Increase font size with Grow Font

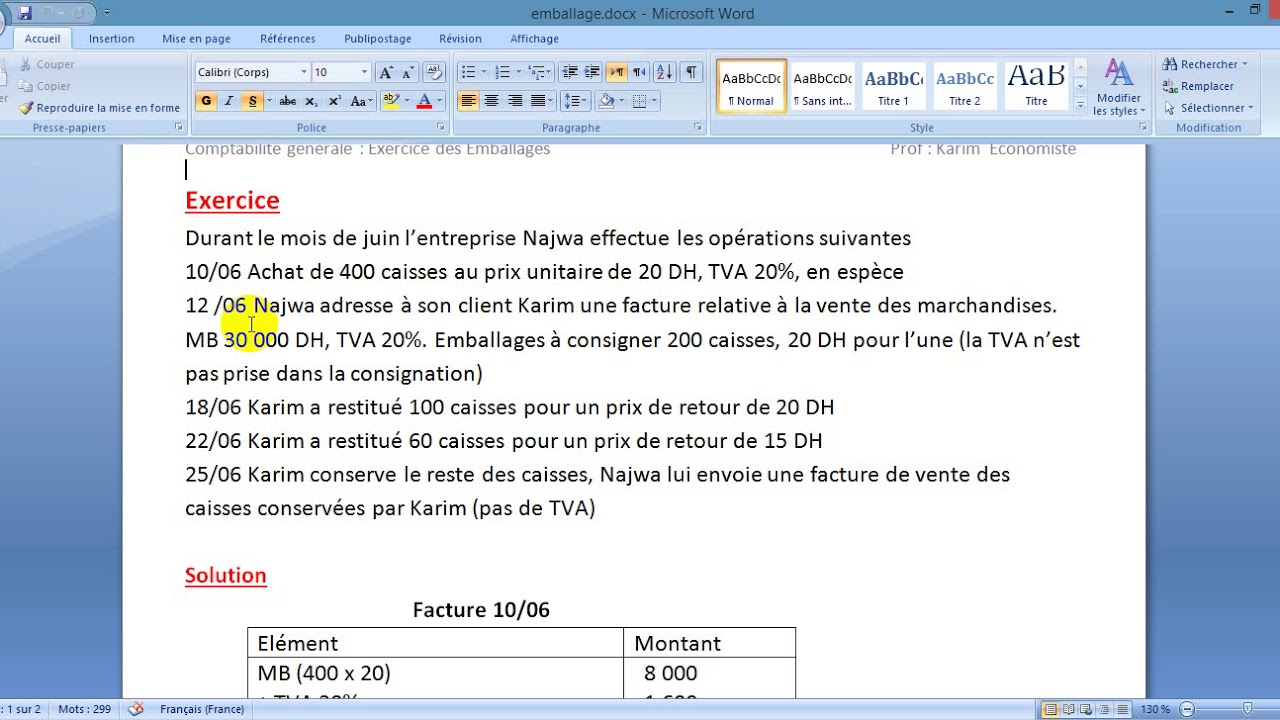pyautogui.click(x=386, y=72)
